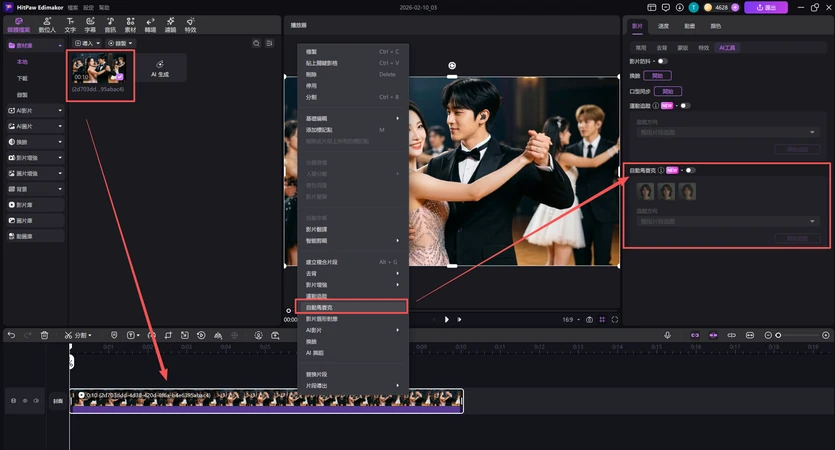This screenshot has width=835, height=450.
Task: Select the dancing couple video thumbnail in media library
Action: click(x=99, y=72)
